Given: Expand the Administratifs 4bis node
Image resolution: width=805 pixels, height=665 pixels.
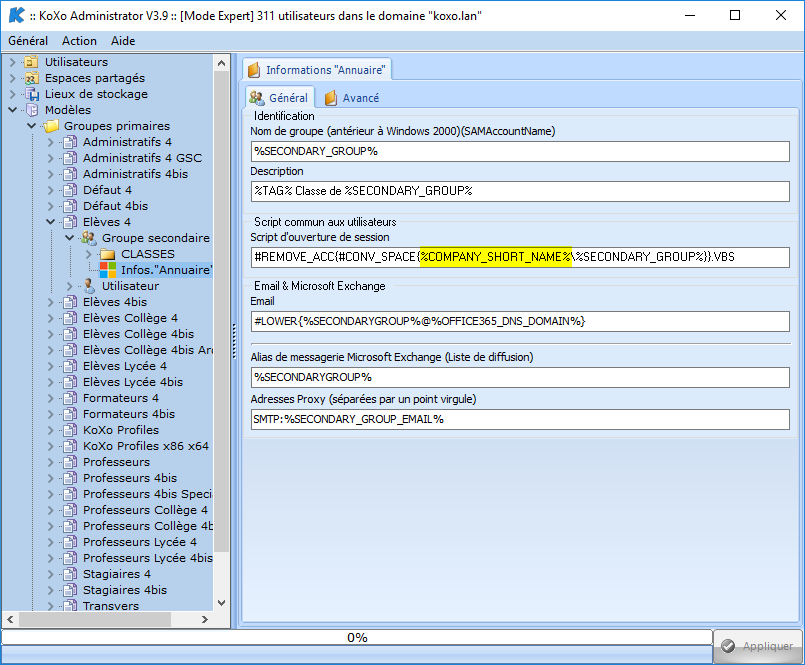Looking at the screenshot, I should point(51,174).
